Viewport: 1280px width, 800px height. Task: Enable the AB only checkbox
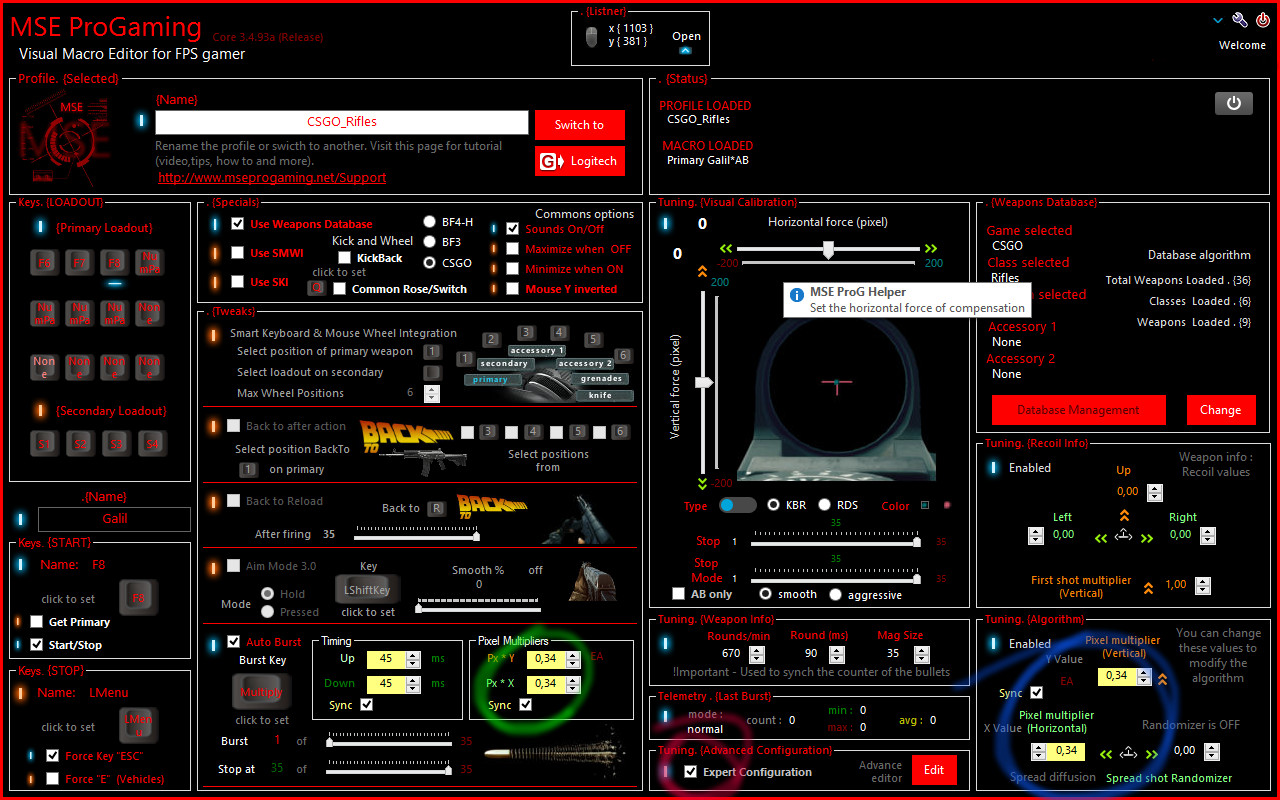679,594
